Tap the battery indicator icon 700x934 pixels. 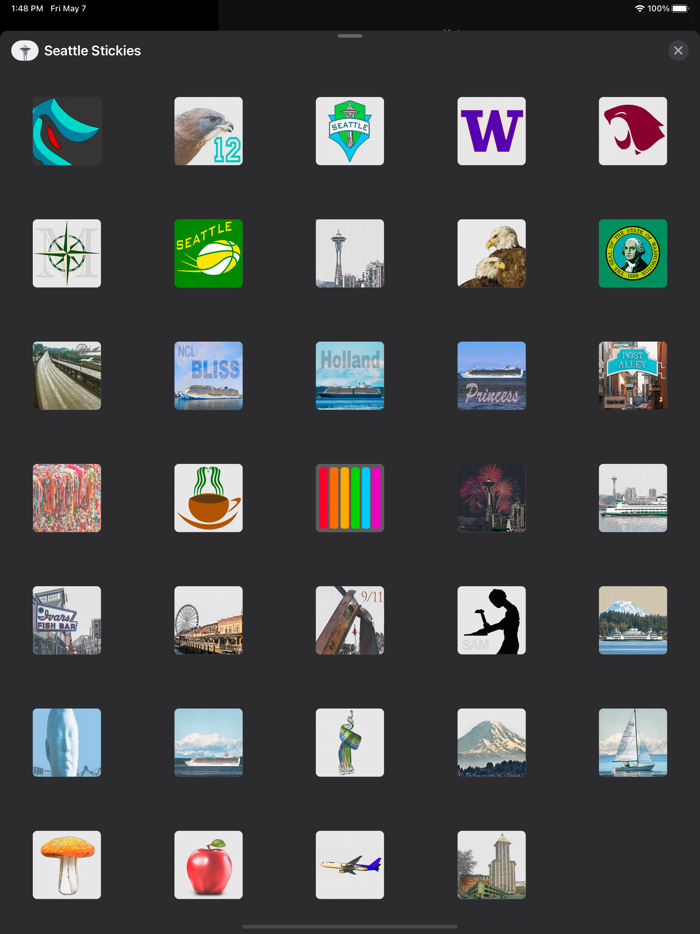[680, 8]
